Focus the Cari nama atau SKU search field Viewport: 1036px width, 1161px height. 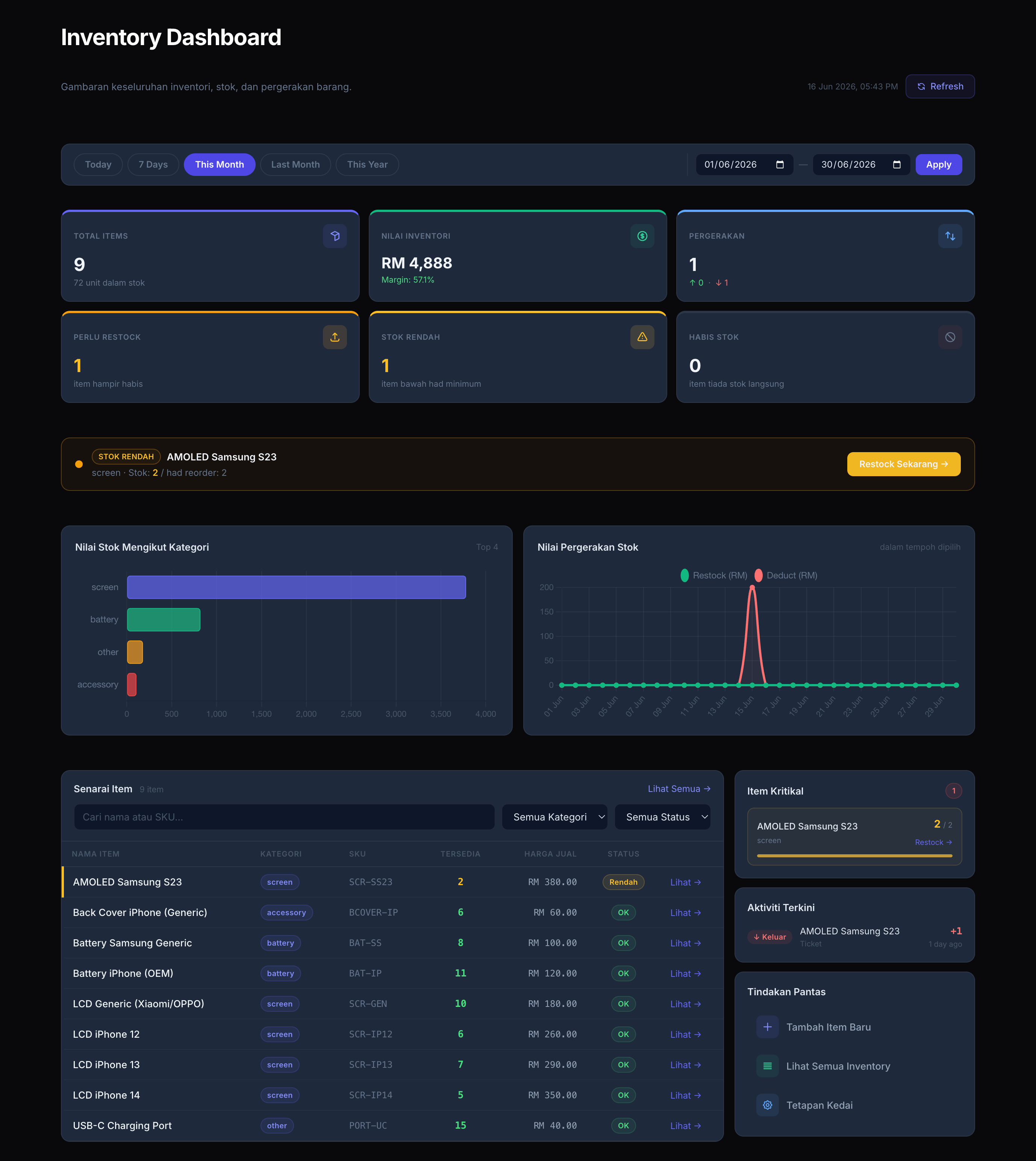click(284, 817)
